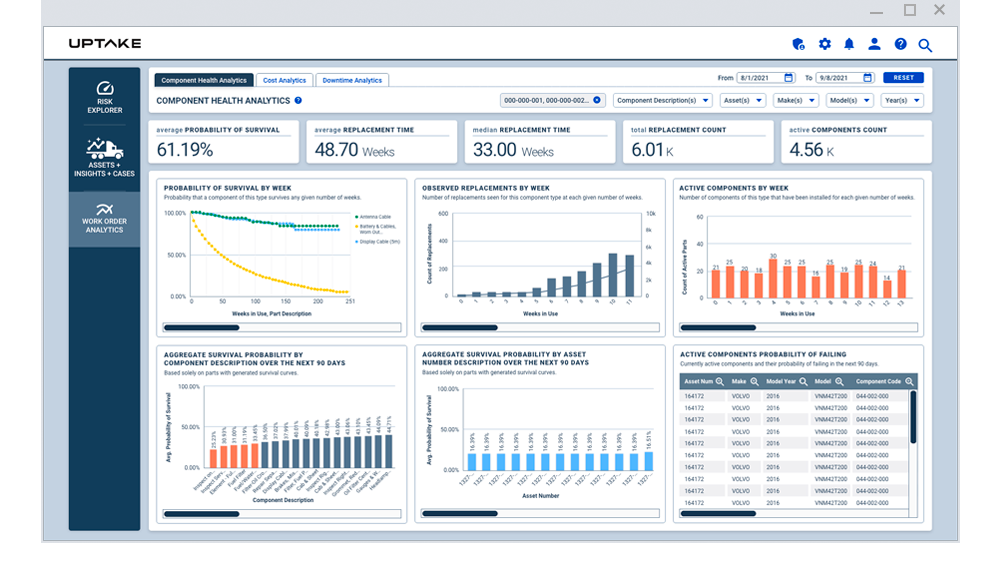Click the Probability of Survival chart scrollbar

202,327
